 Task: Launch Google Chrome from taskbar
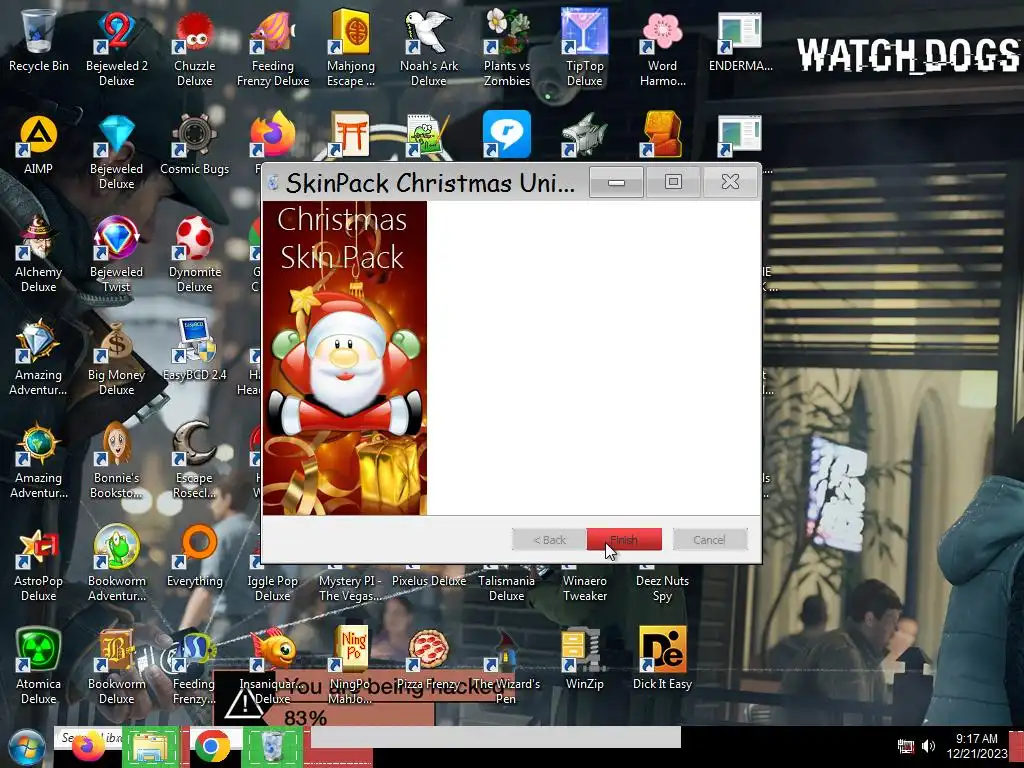coord(212,747)
